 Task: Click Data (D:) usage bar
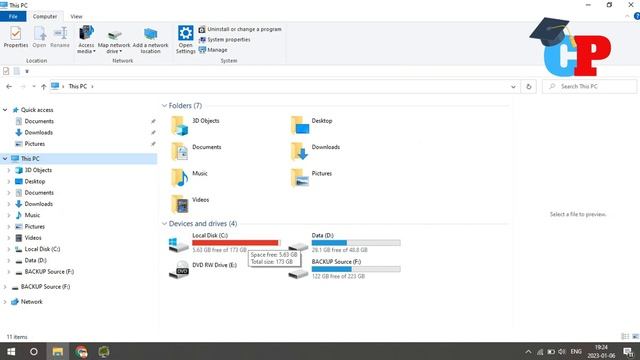356,243
